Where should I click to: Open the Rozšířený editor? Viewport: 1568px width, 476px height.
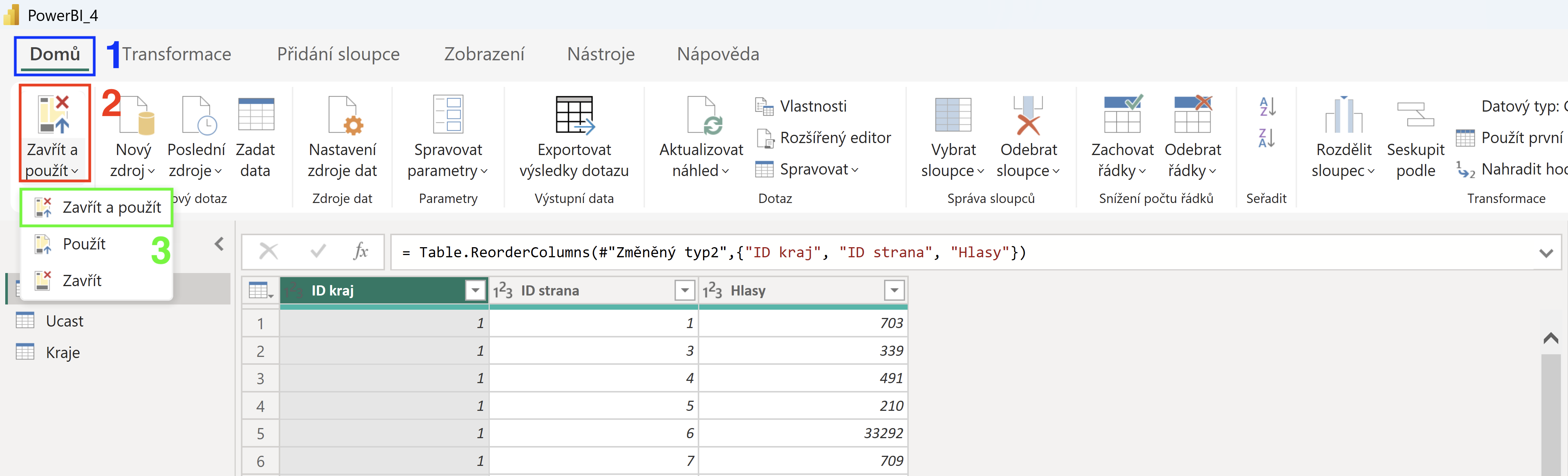[823, 138]
